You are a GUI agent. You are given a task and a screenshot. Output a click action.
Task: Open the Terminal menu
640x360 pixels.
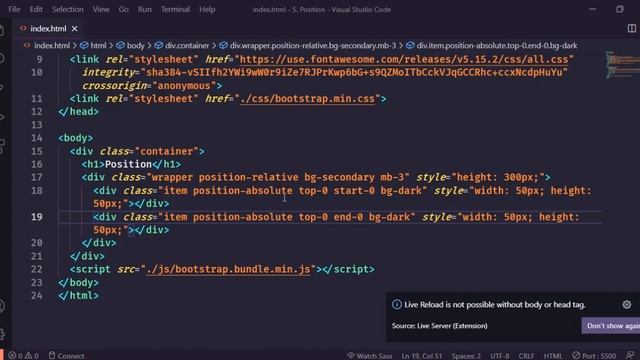(x=175, y=9)
